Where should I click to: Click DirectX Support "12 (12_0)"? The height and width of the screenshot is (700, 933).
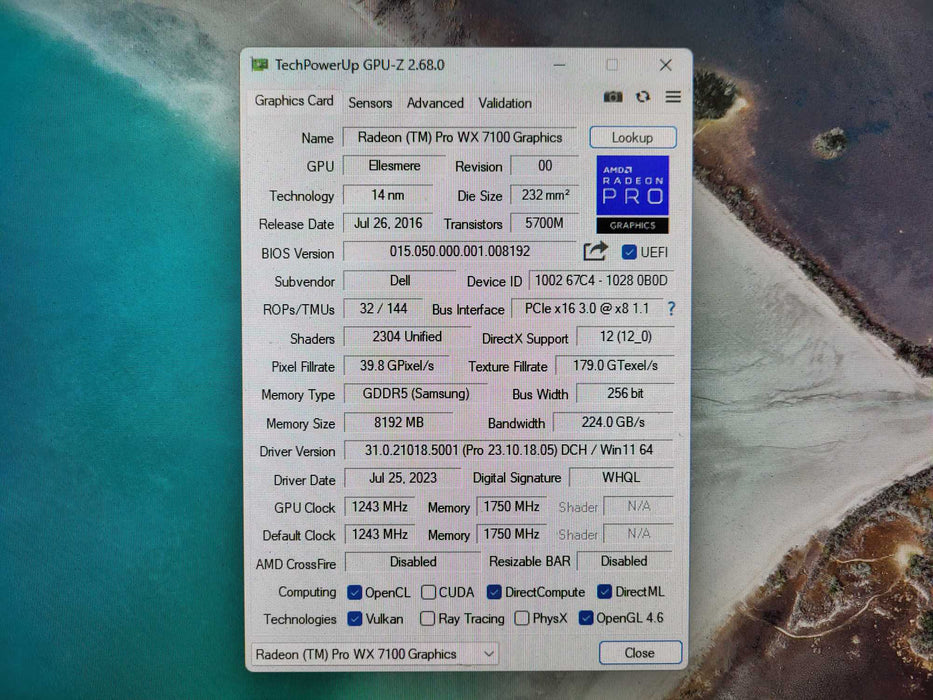click(x=625, y=337)
